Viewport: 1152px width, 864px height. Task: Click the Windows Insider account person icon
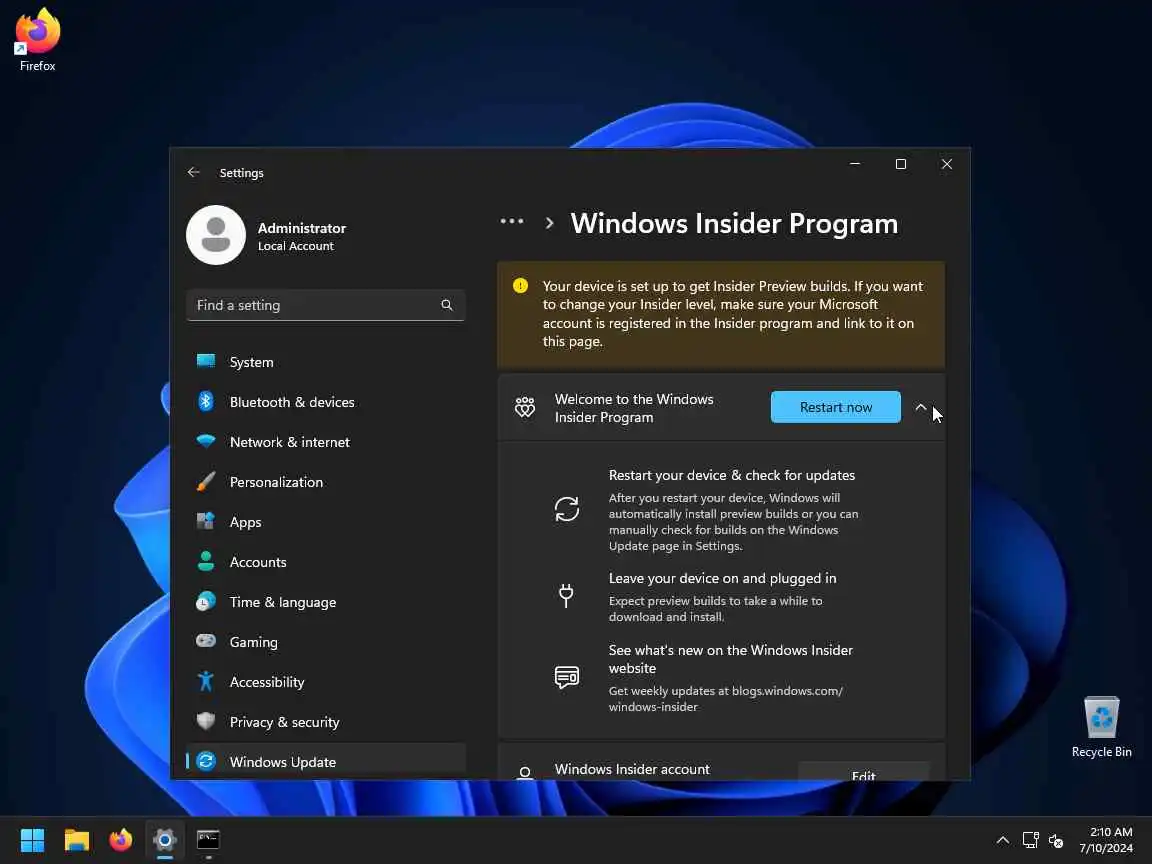[x=525, y=773]
